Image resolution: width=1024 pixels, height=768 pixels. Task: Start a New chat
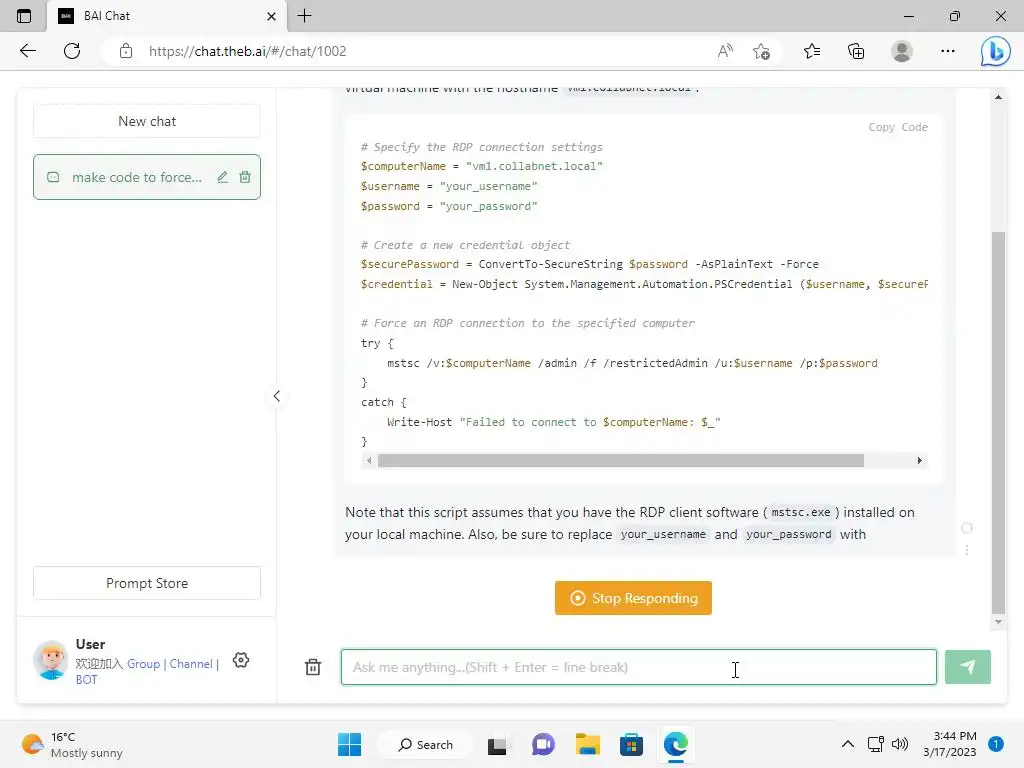(147, 121)
